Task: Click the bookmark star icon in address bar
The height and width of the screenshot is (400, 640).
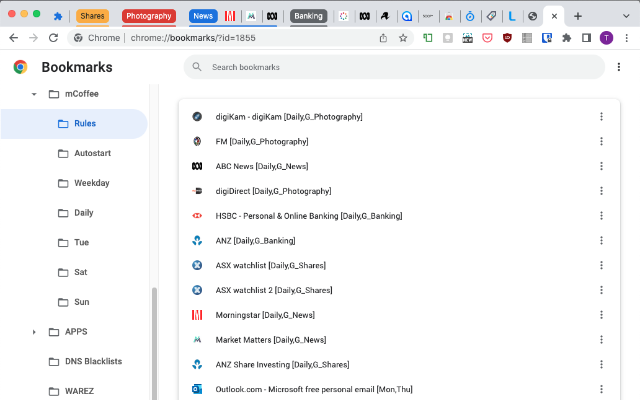Action: pos(403,38)
